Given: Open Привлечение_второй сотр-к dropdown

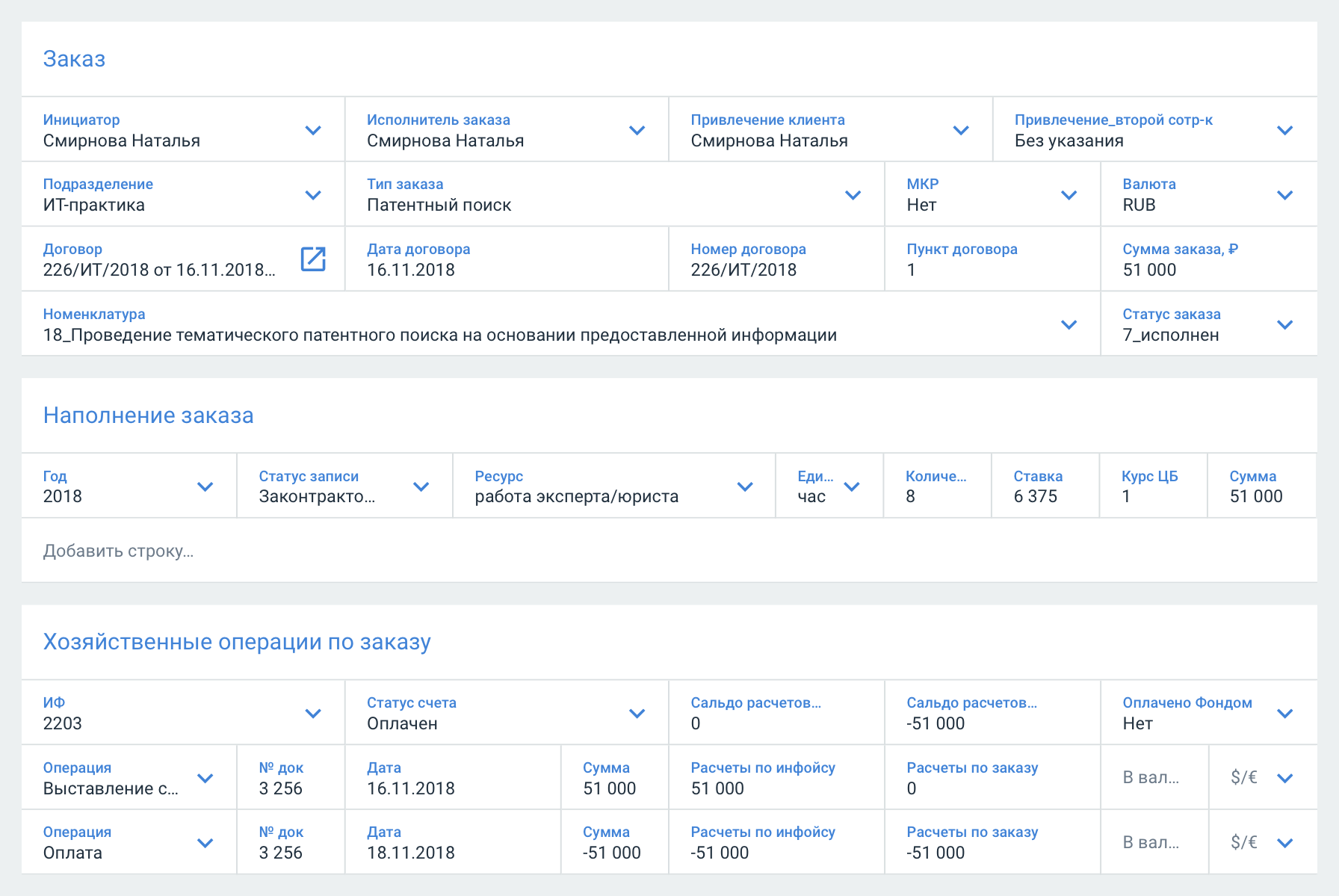Looking at the screenshot, I should (x=1284, y=130).
